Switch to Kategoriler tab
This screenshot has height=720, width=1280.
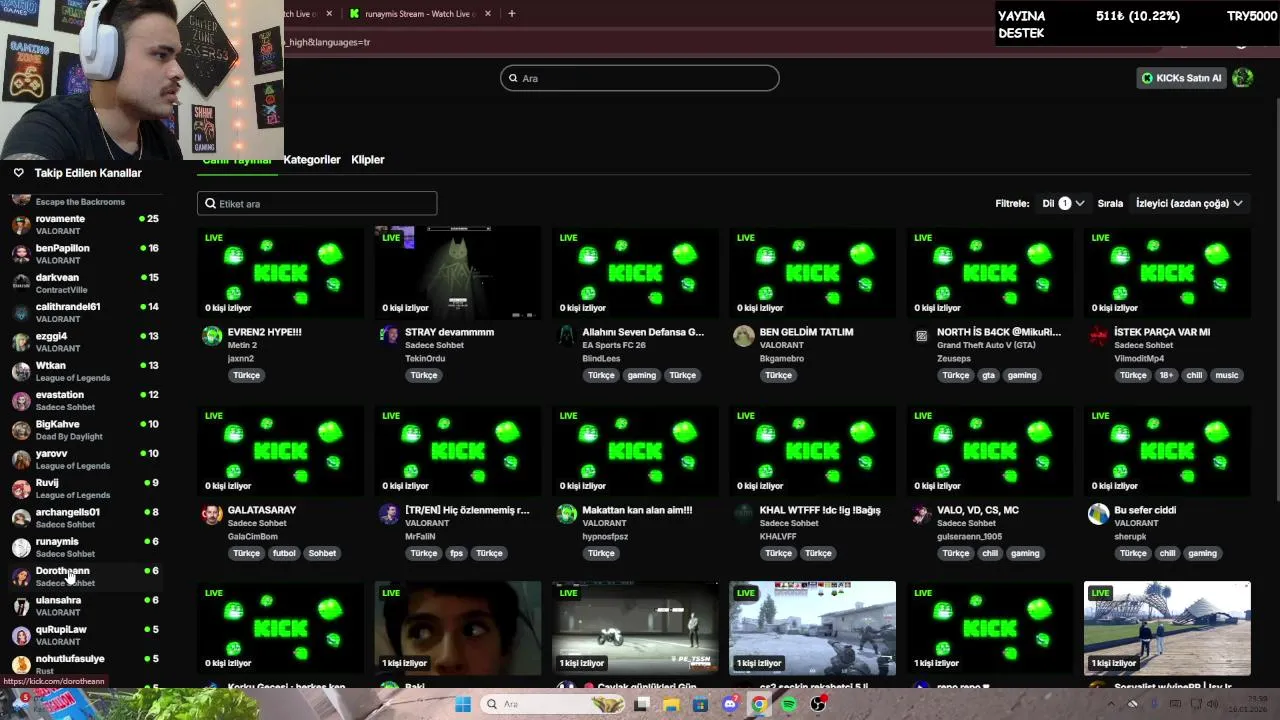[x=312, y=160]
